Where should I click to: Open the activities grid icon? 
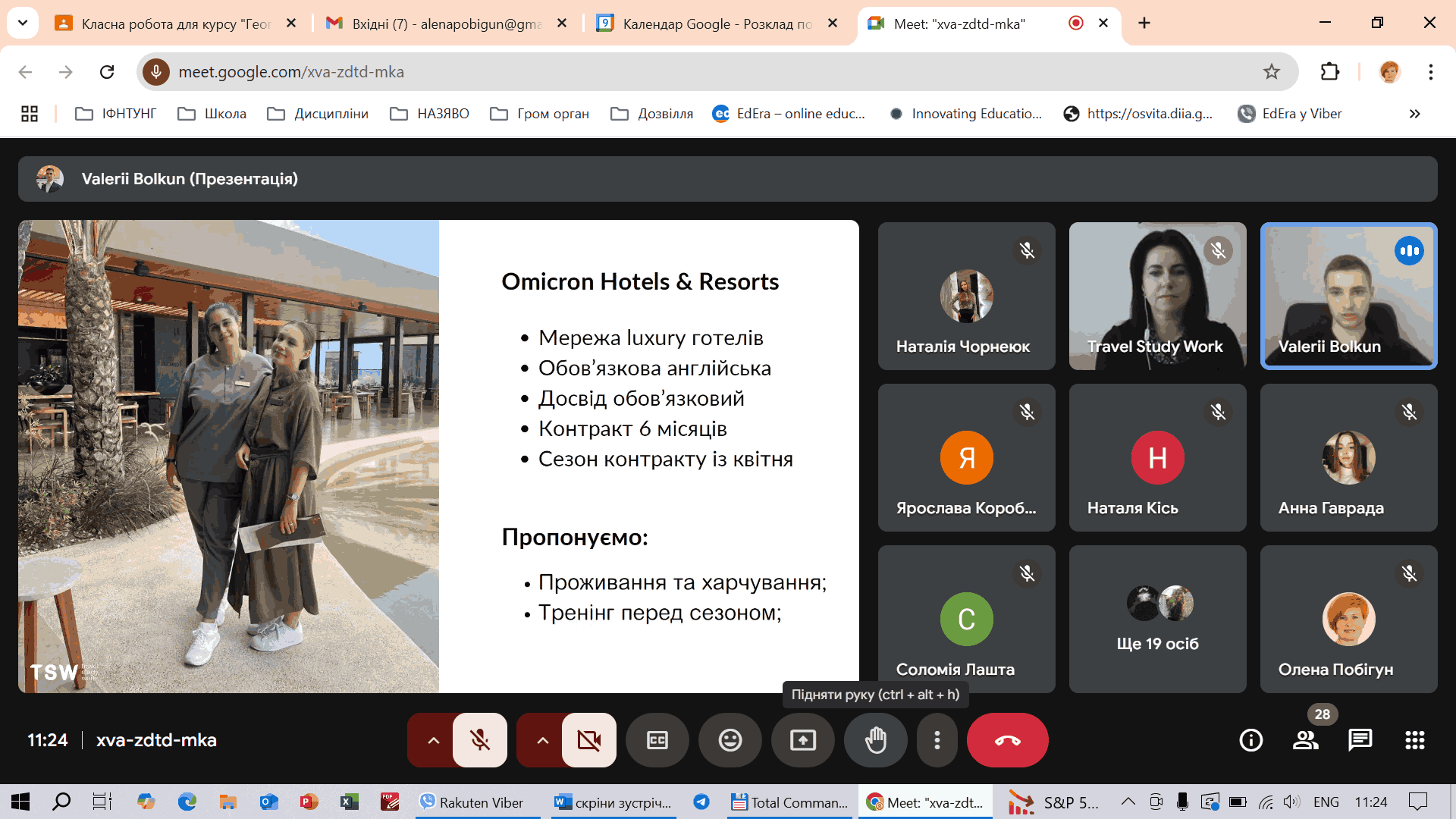coord(1414,740)
